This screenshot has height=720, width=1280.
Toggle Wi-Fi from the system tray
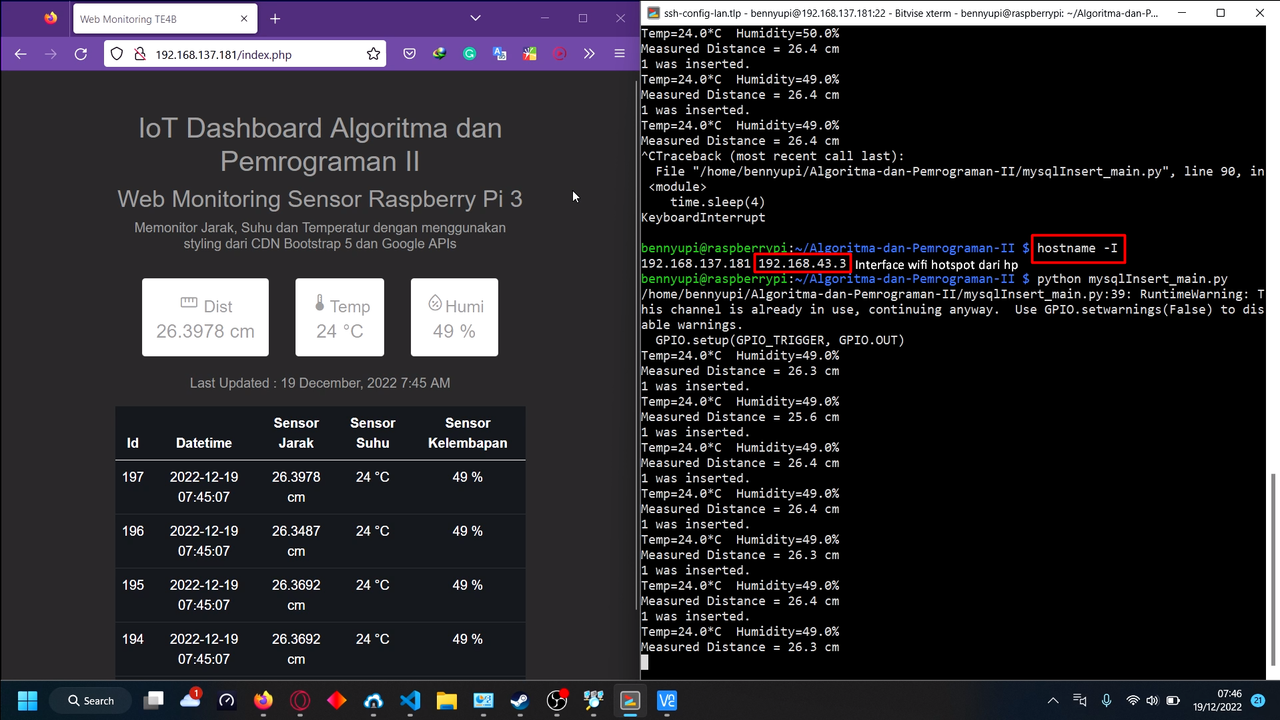[x=1134, y=700]
